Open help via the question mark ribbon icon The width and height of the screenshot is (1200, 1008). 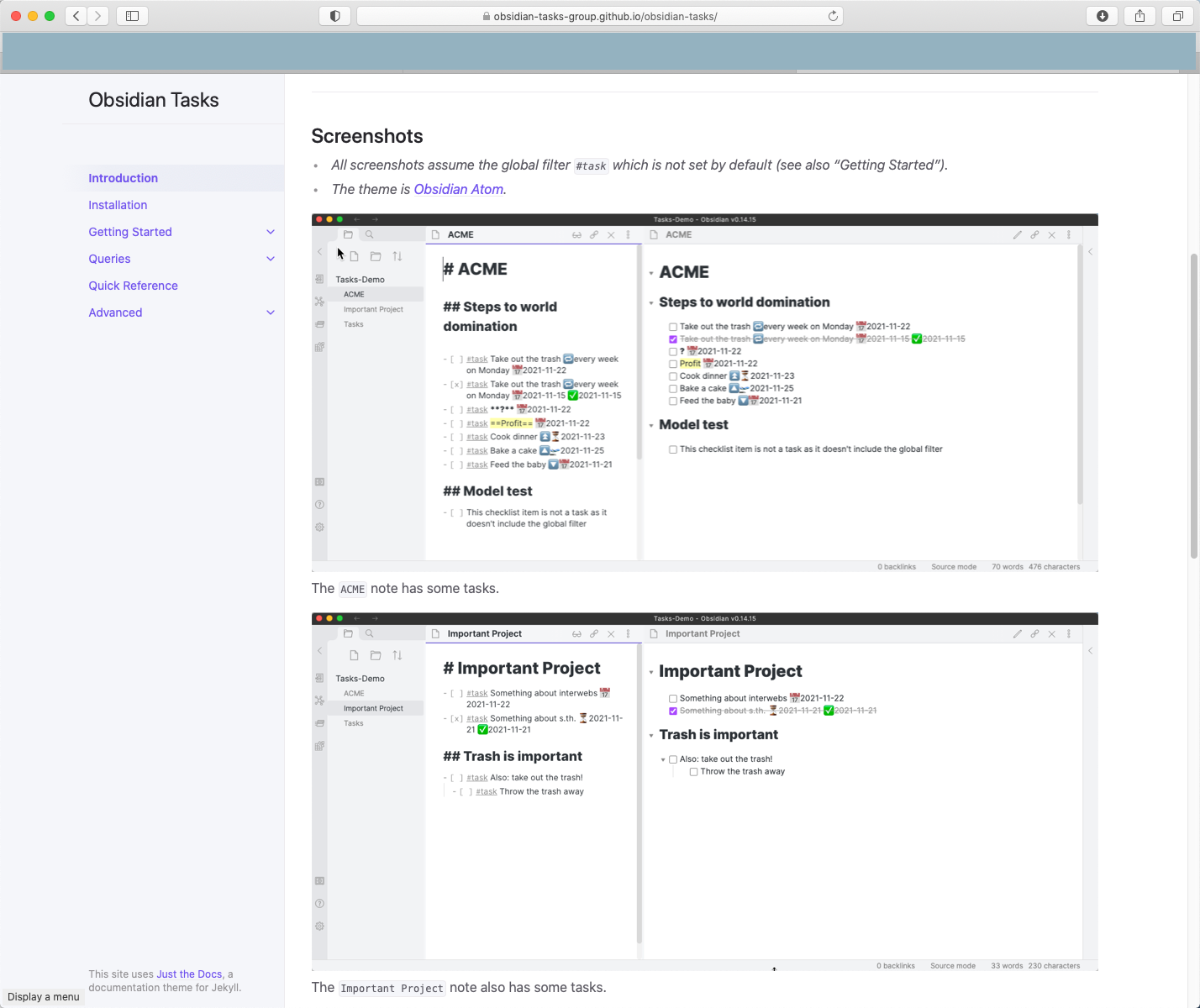tap(319, 504)
